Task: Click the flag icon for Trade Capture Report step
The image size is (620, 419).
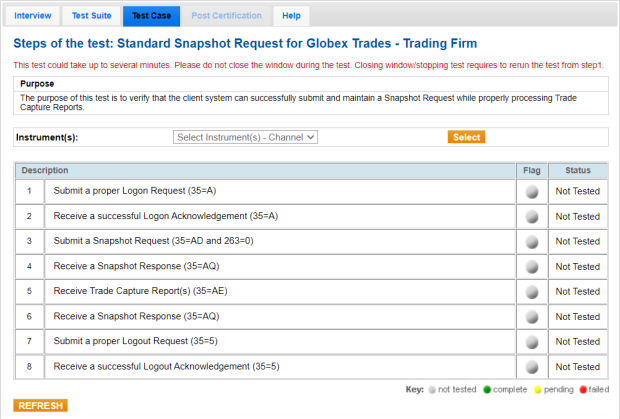Action: (x=532, y=291)
